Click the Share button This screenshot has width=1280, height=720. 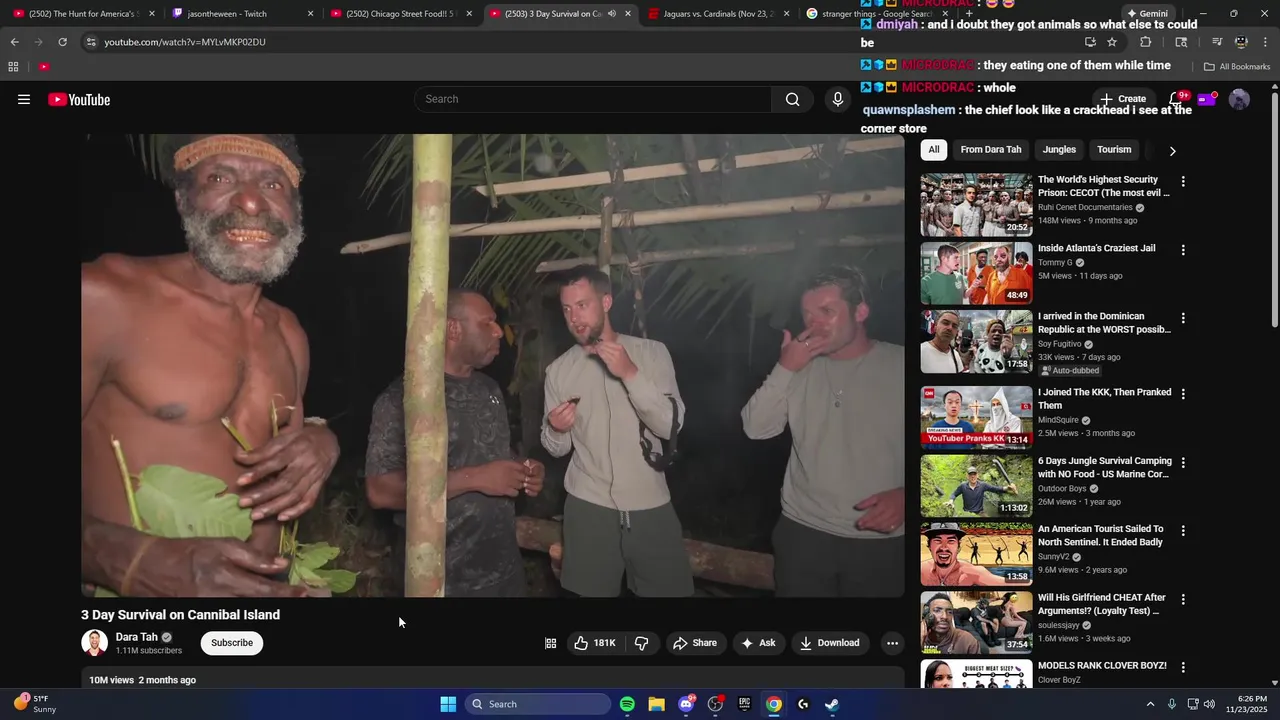tap(694, 643)
